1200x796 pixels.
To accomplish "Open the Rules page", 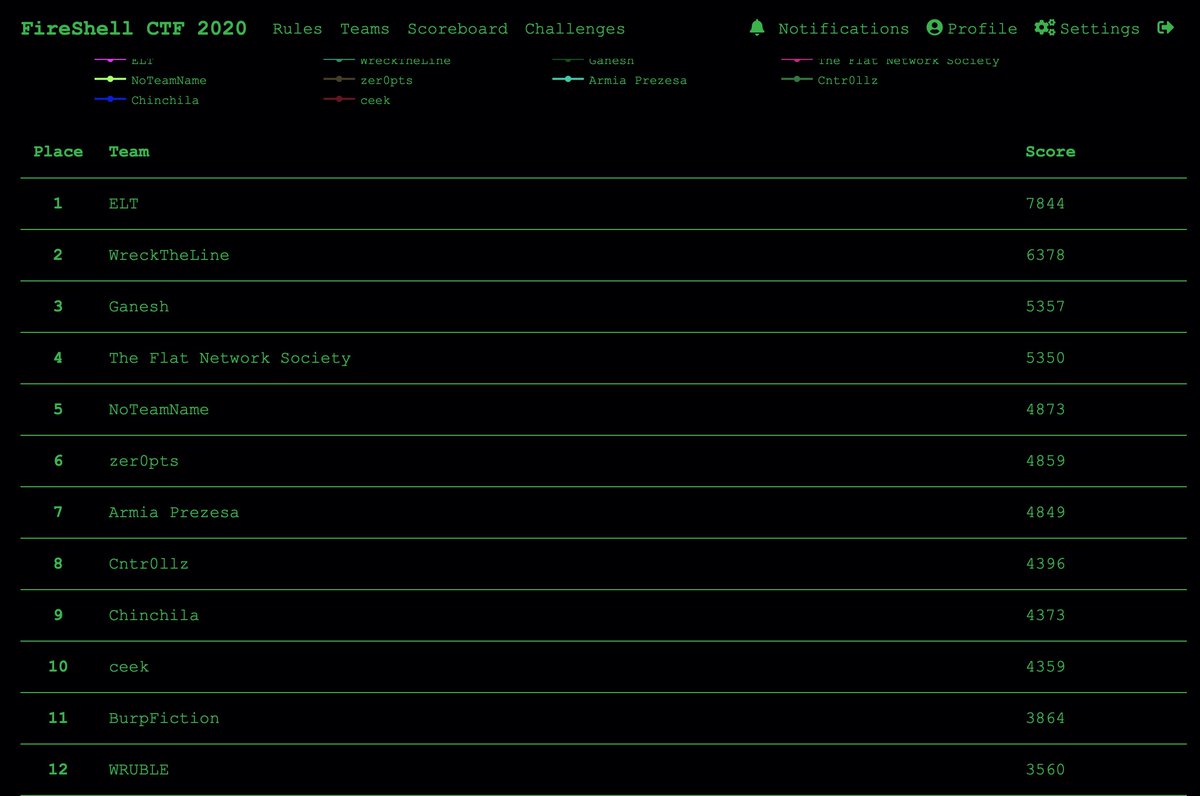I will point(297,29).
